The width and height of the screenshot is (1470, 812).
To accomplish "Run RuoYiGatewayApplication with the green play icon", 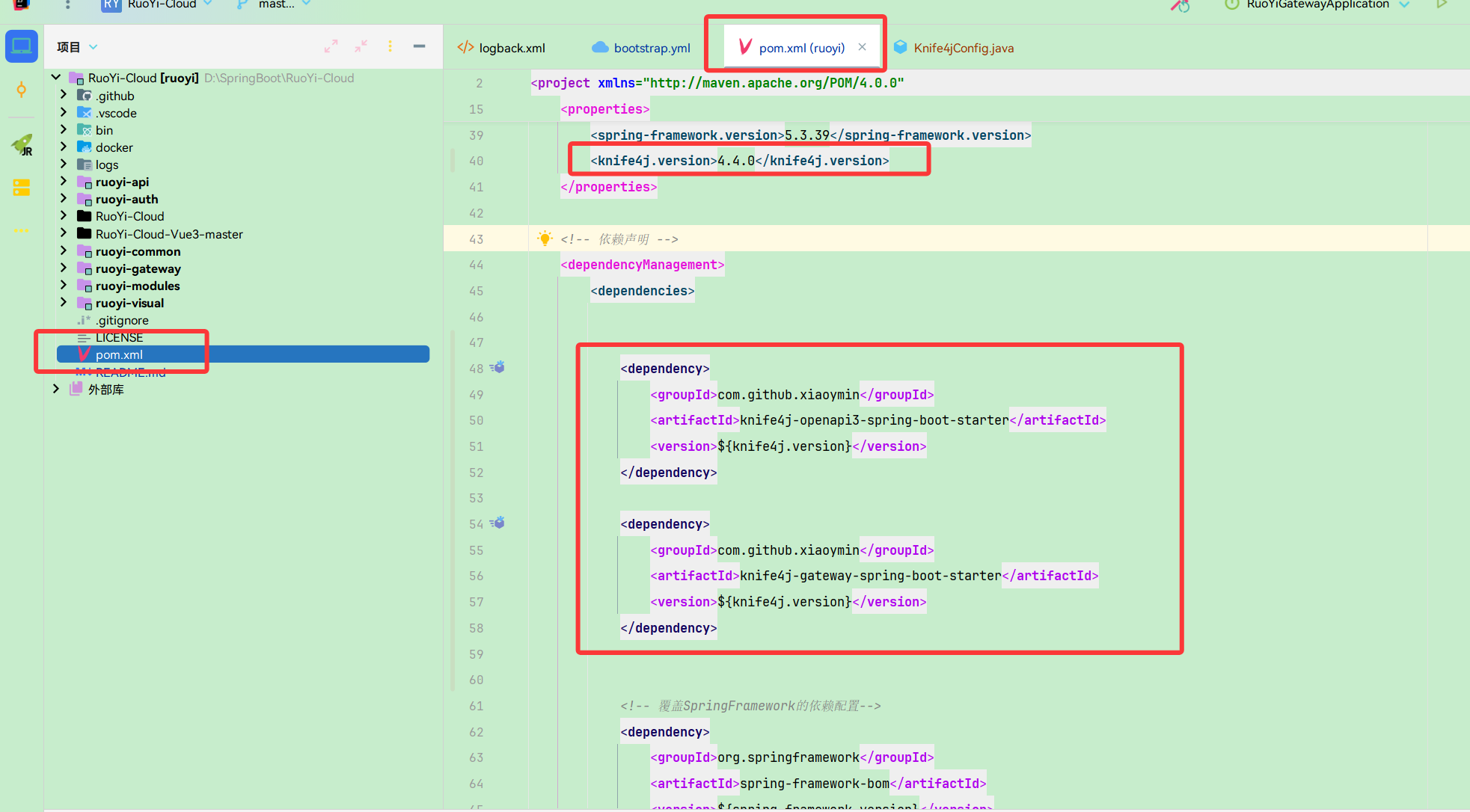I will [x=1442, y=5].
